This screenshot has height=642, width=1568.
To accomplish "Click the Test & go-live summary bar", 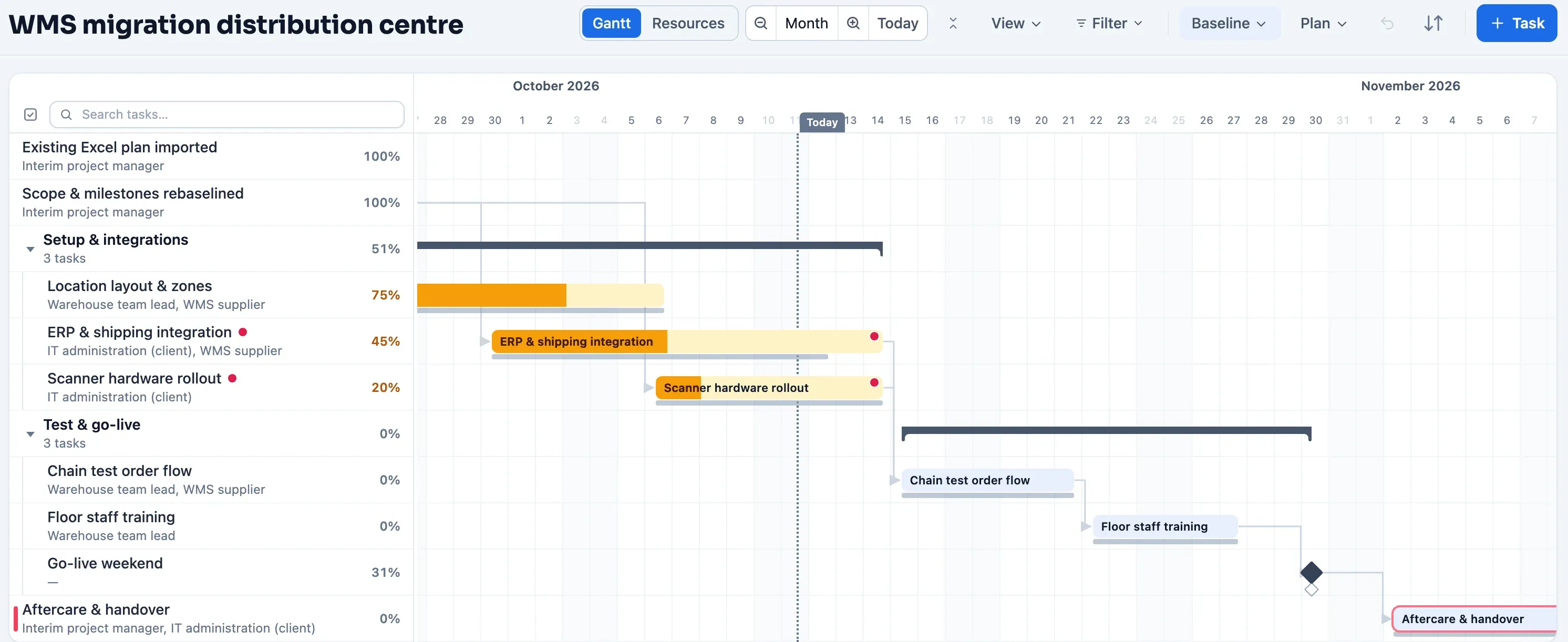I will 1106,431.
